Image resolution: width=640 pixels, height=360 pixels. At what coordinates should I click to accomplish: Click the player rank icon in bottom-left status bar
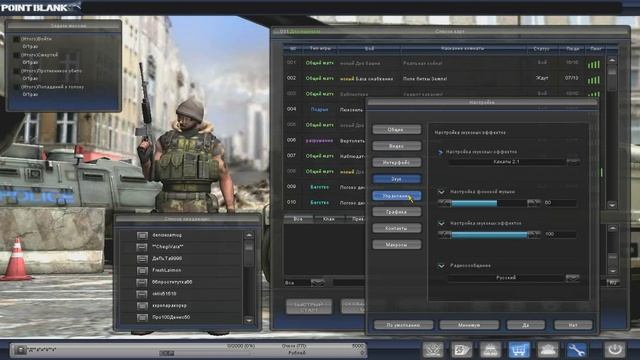(19, 350)
